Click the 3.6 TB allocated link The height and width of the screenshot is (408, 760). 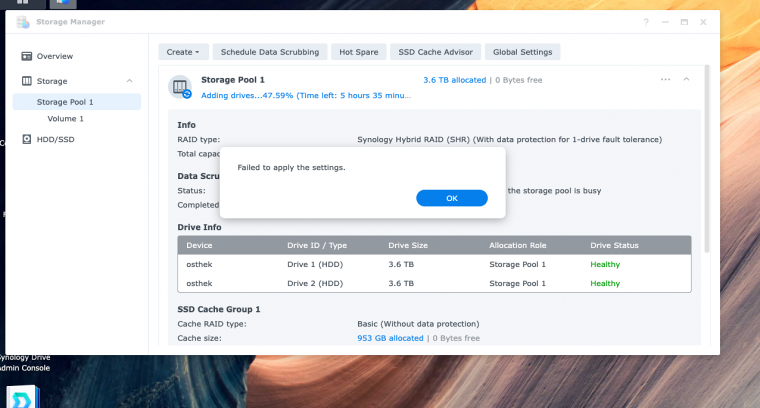pyautogui.click(x=455, y=80)
